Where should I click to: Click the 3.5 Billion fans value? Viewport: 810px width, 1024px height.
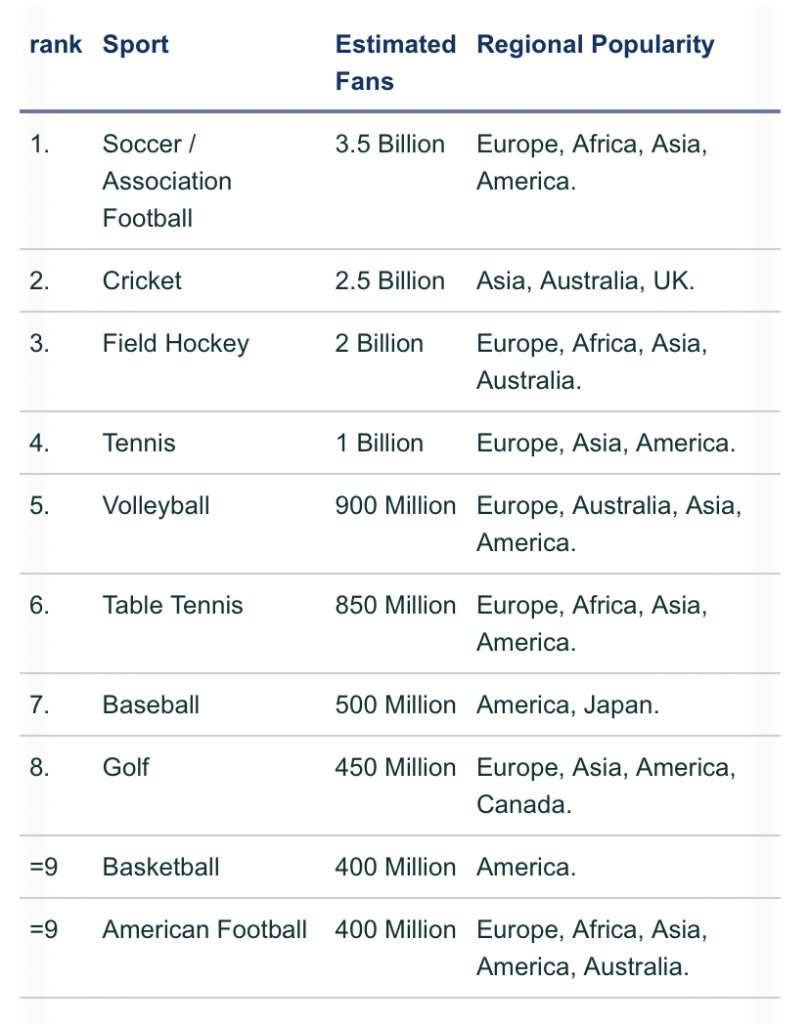tap(389, 144)
